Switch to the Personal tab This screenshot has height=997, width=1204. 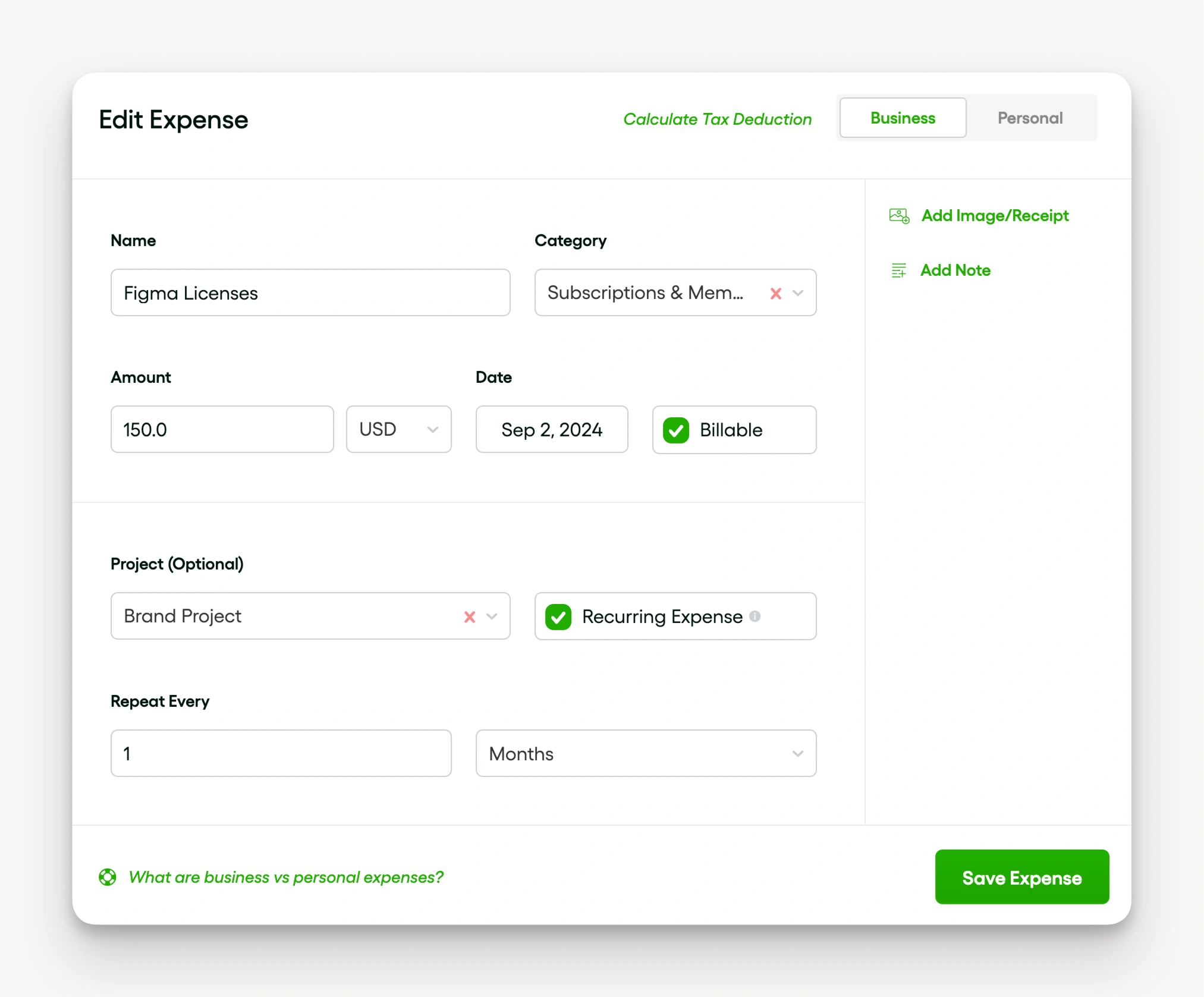pos(1030,118)
